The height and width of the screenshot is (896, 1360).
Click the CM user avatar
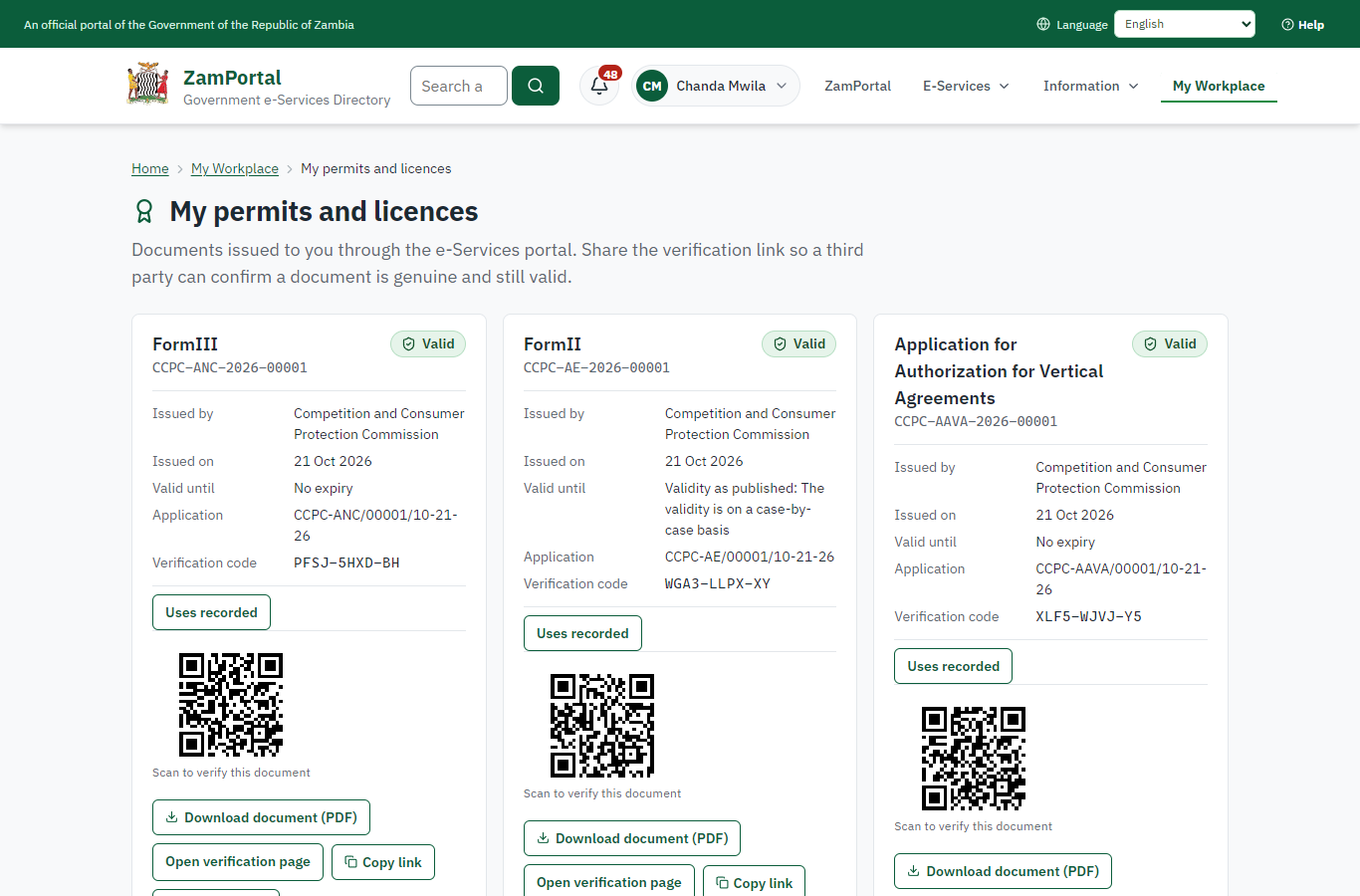652,86
